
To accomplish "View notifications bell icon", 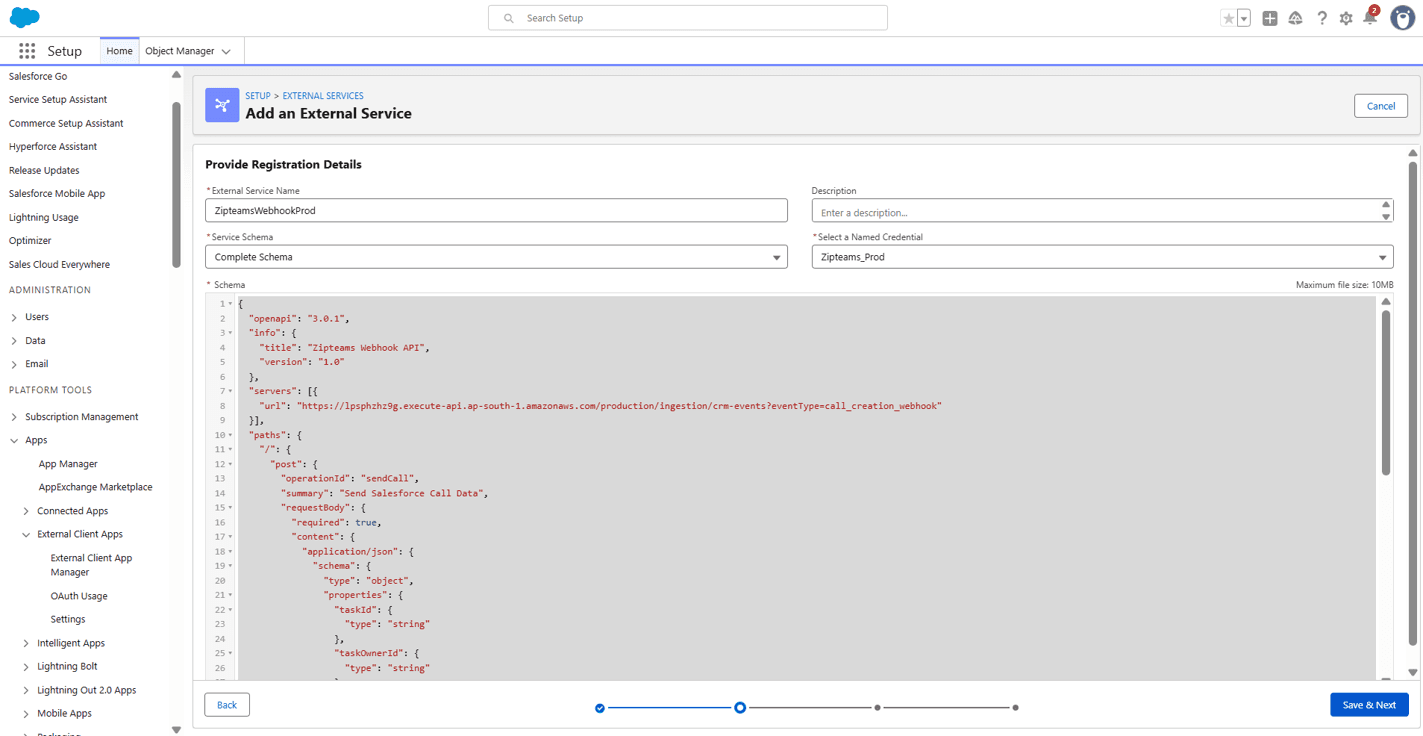I will tap(1370, 17).
